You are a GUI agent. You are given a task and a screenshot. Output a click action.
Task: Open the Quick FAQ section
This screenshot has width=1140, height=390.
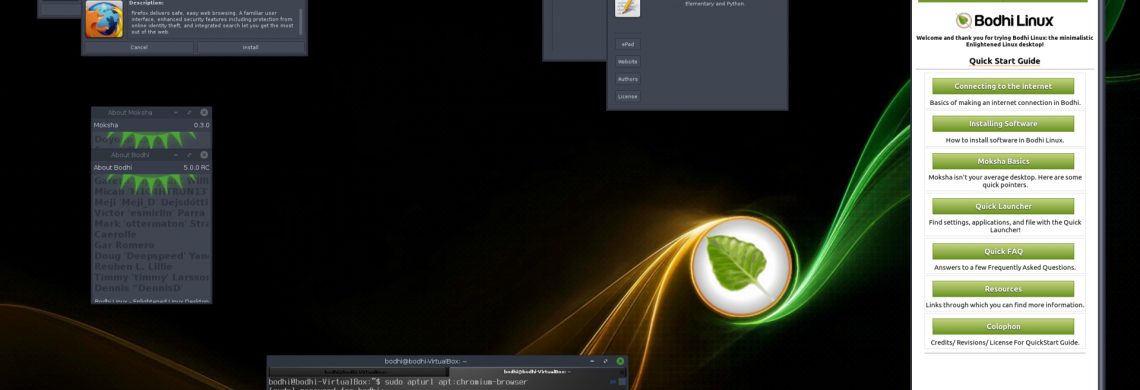[x=1003, y=251]
